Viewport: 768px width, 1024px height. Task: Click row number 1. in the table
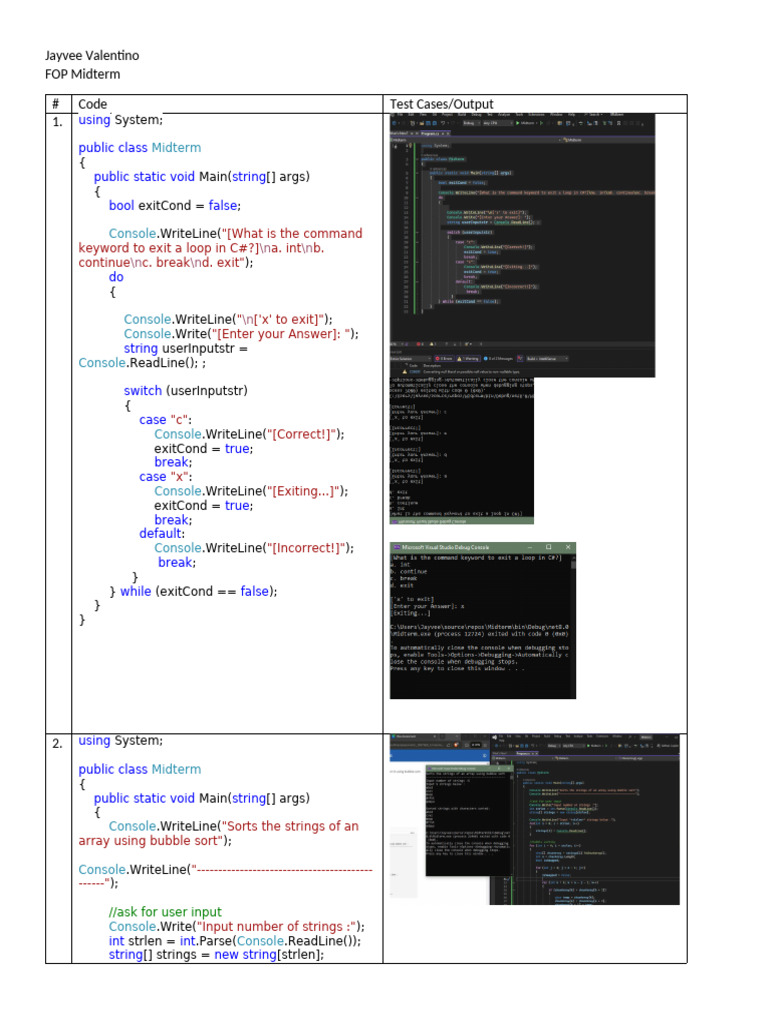click(57, 122)
